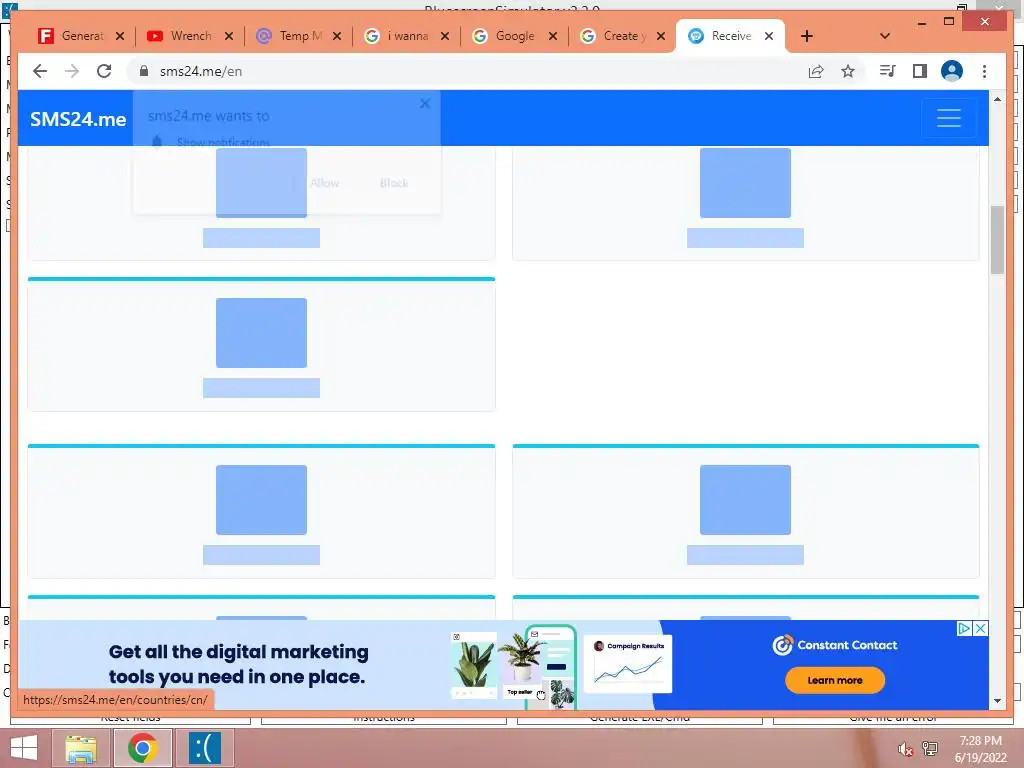The width and height of the screenshot is (1024, 768).
Task: Open the SMS24.me hamburger menu
Action: point(949,118)
